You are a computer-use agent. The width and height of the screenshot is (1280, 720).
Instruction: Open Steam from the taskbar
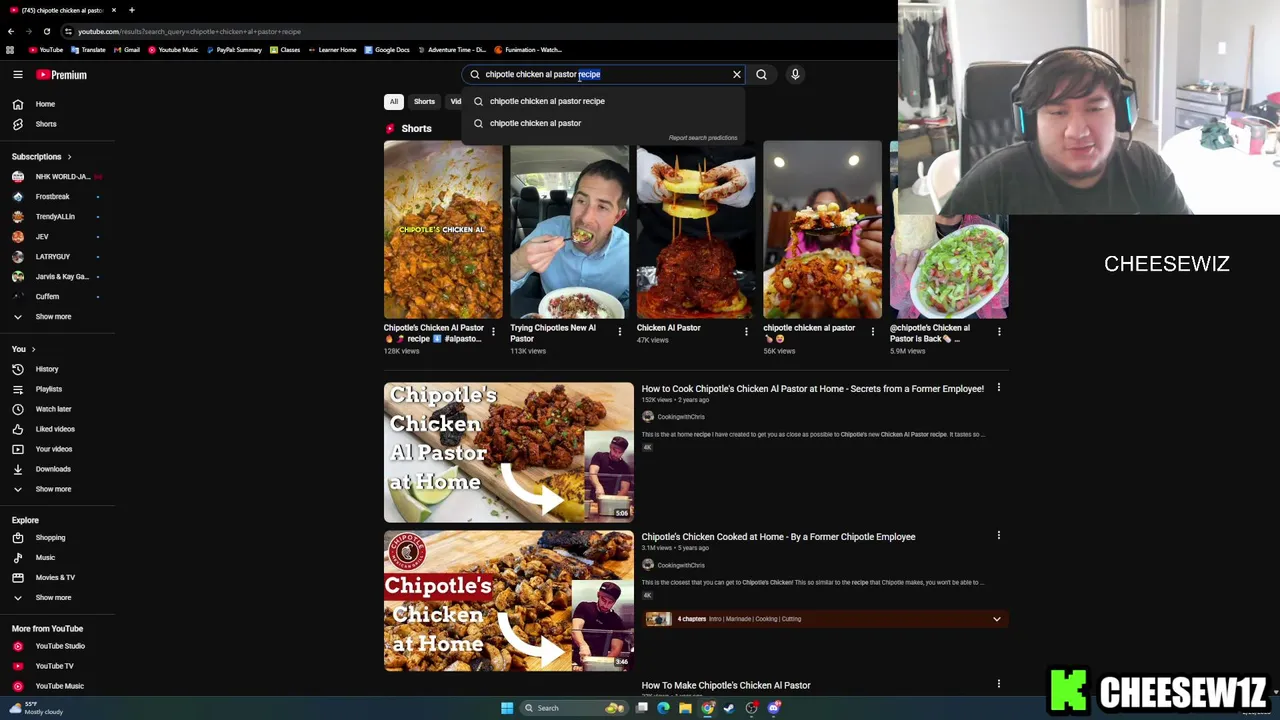tap(729, 708)
